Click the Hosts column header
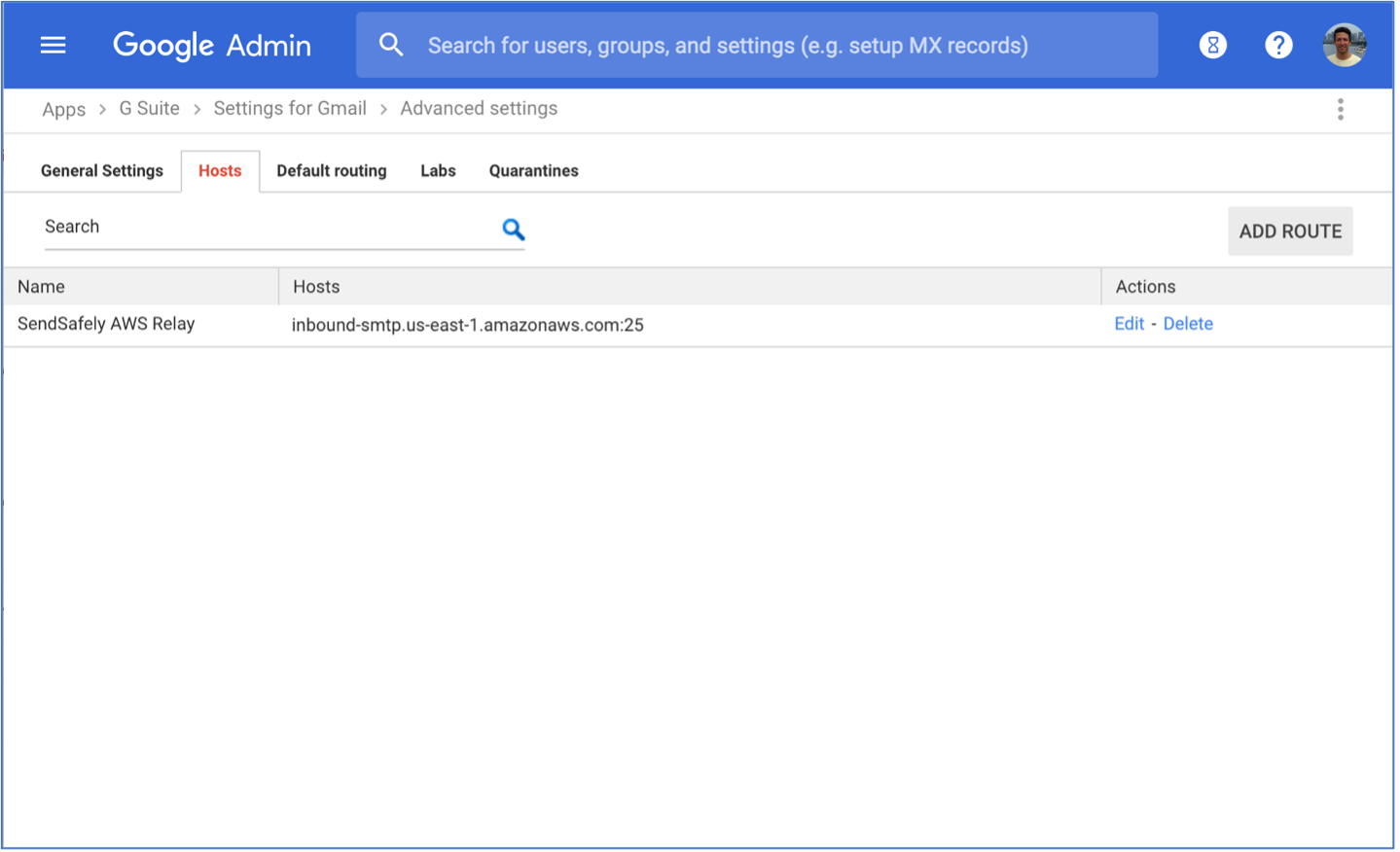 (x=690, y=287)
